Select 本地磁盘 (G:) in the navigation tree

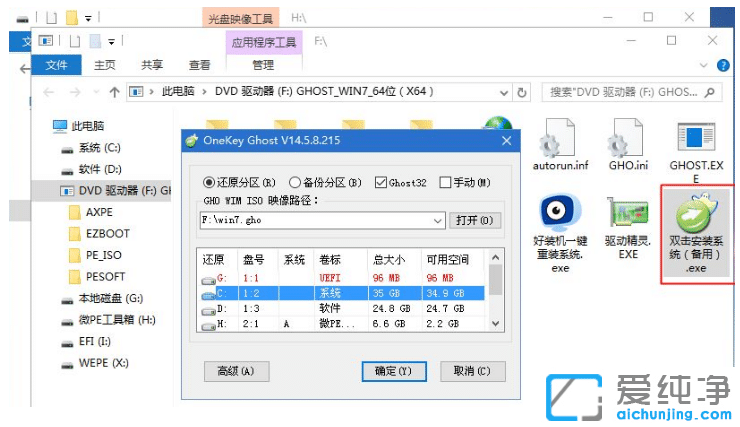click(x=111, y=298)
